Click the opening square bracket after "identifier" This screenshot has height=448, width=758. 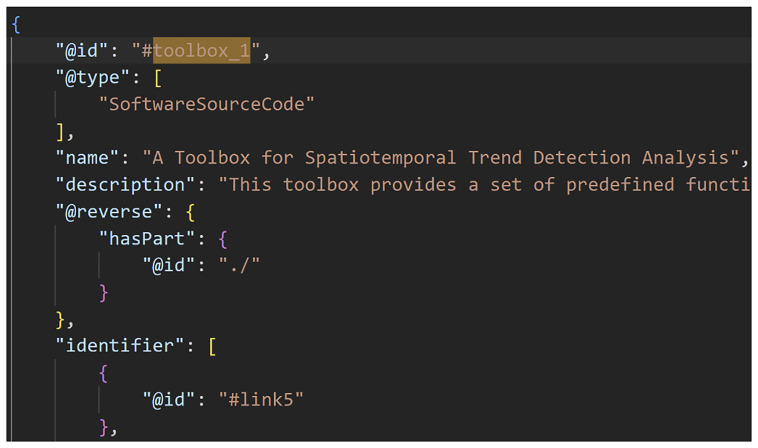coord(212,347)
